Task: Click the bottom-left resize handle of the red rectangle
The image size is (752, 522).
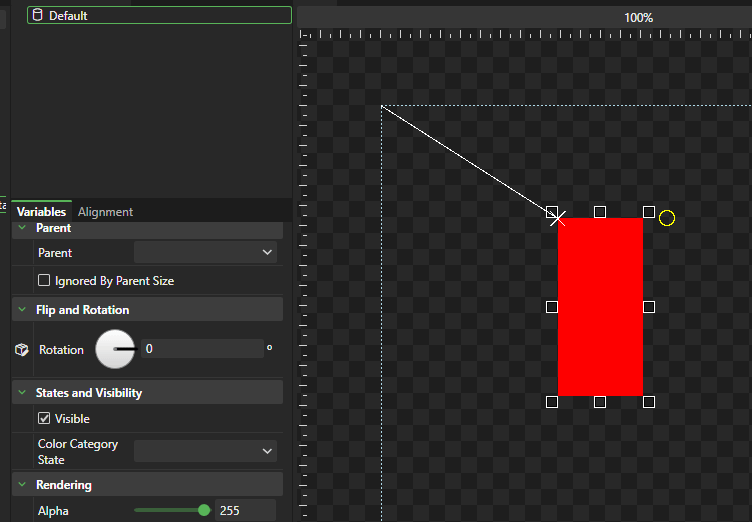Action: pos(552,402)
